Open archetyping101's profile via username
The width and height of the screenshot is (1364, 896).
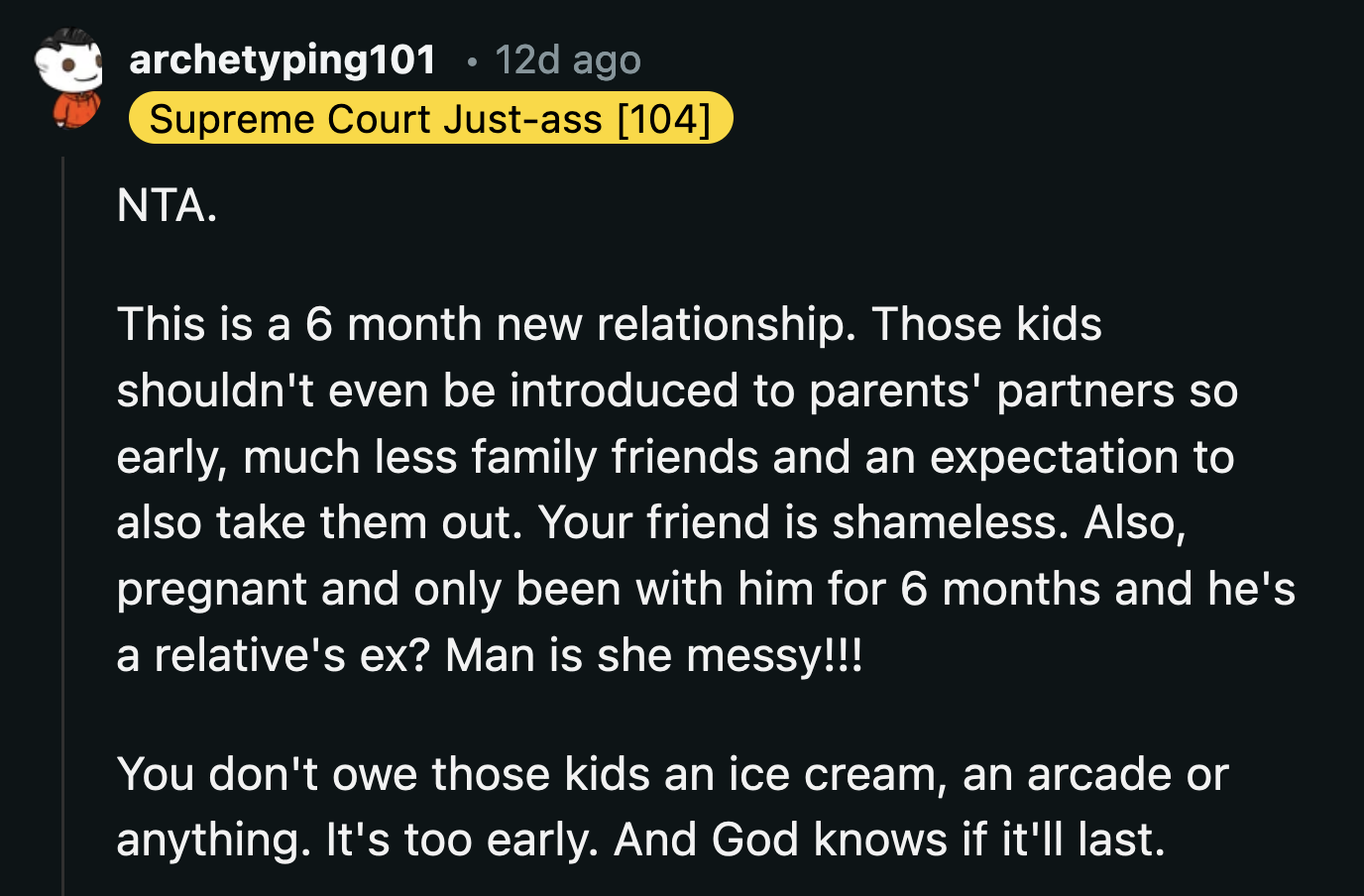(281, 58)
